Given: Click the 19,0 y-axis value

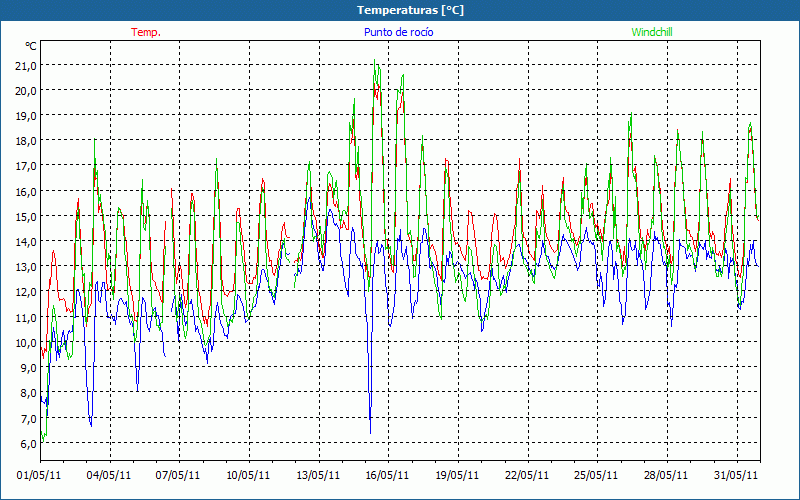Looking at the screenshot, I should pyautogui.click(x=26, y=116).
